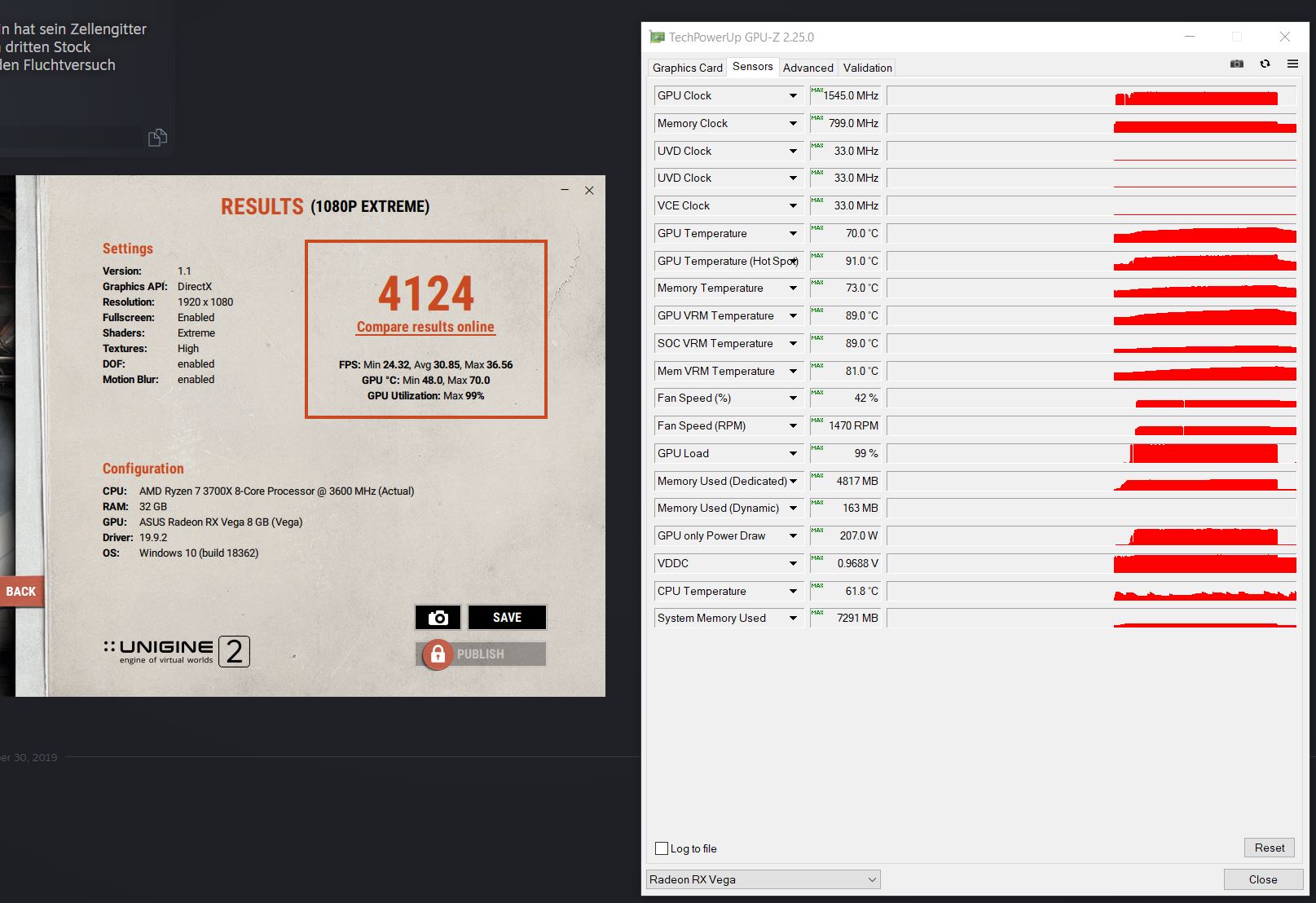Click the VDDC sensor graph
This screenshot has height=903, width=1316.
tap(1091, 563)
